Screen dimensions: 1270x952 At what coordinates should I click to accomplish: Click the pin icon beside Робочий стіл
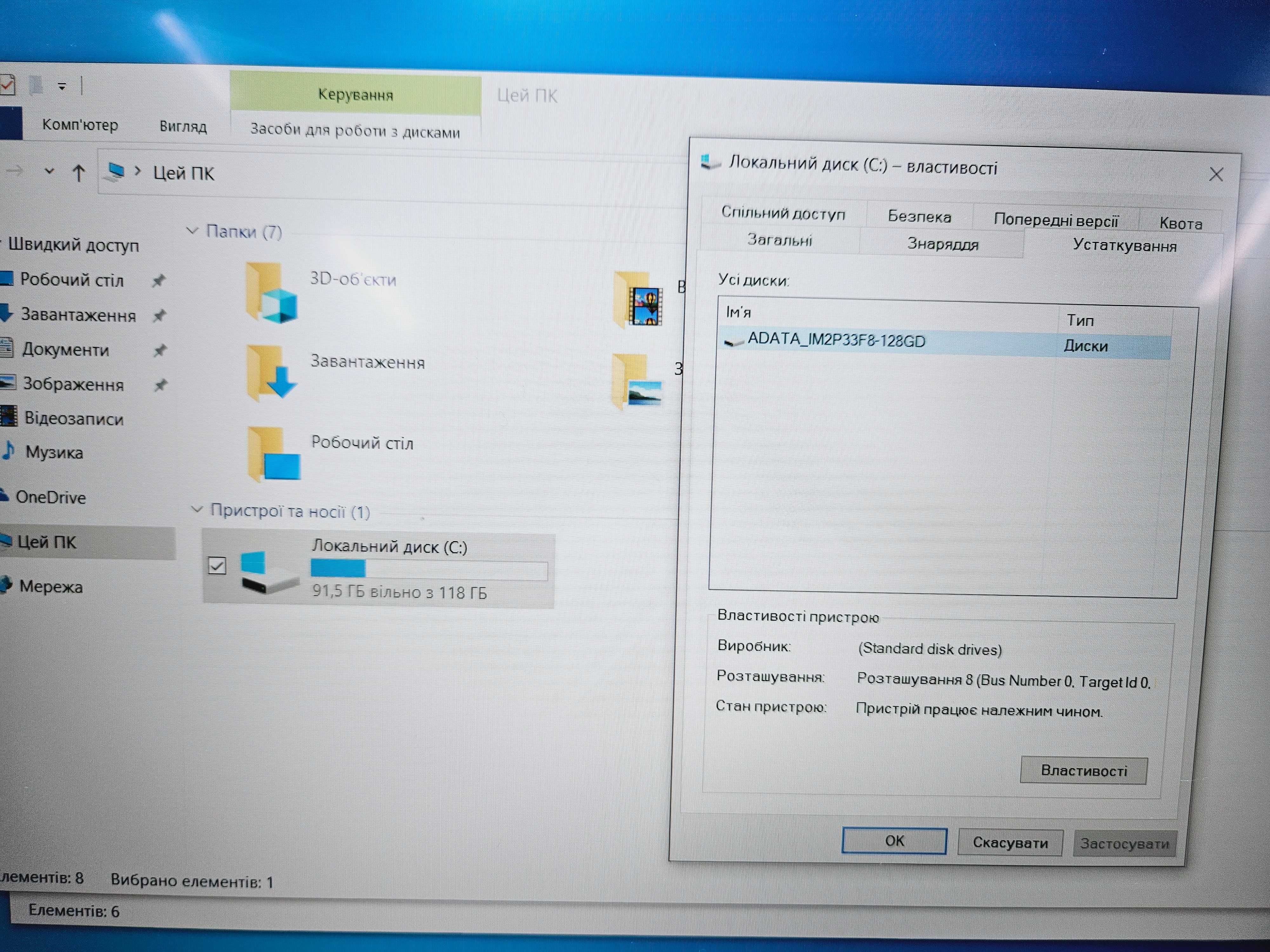158,281
